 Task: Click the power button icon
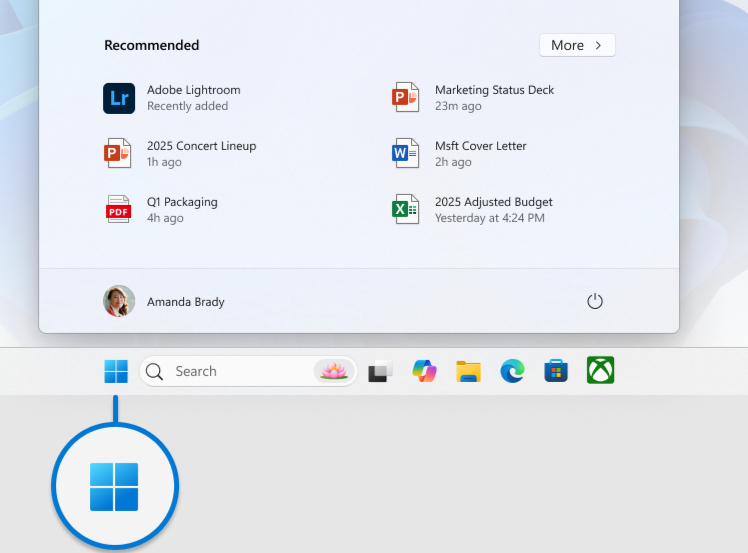[594, 302]
